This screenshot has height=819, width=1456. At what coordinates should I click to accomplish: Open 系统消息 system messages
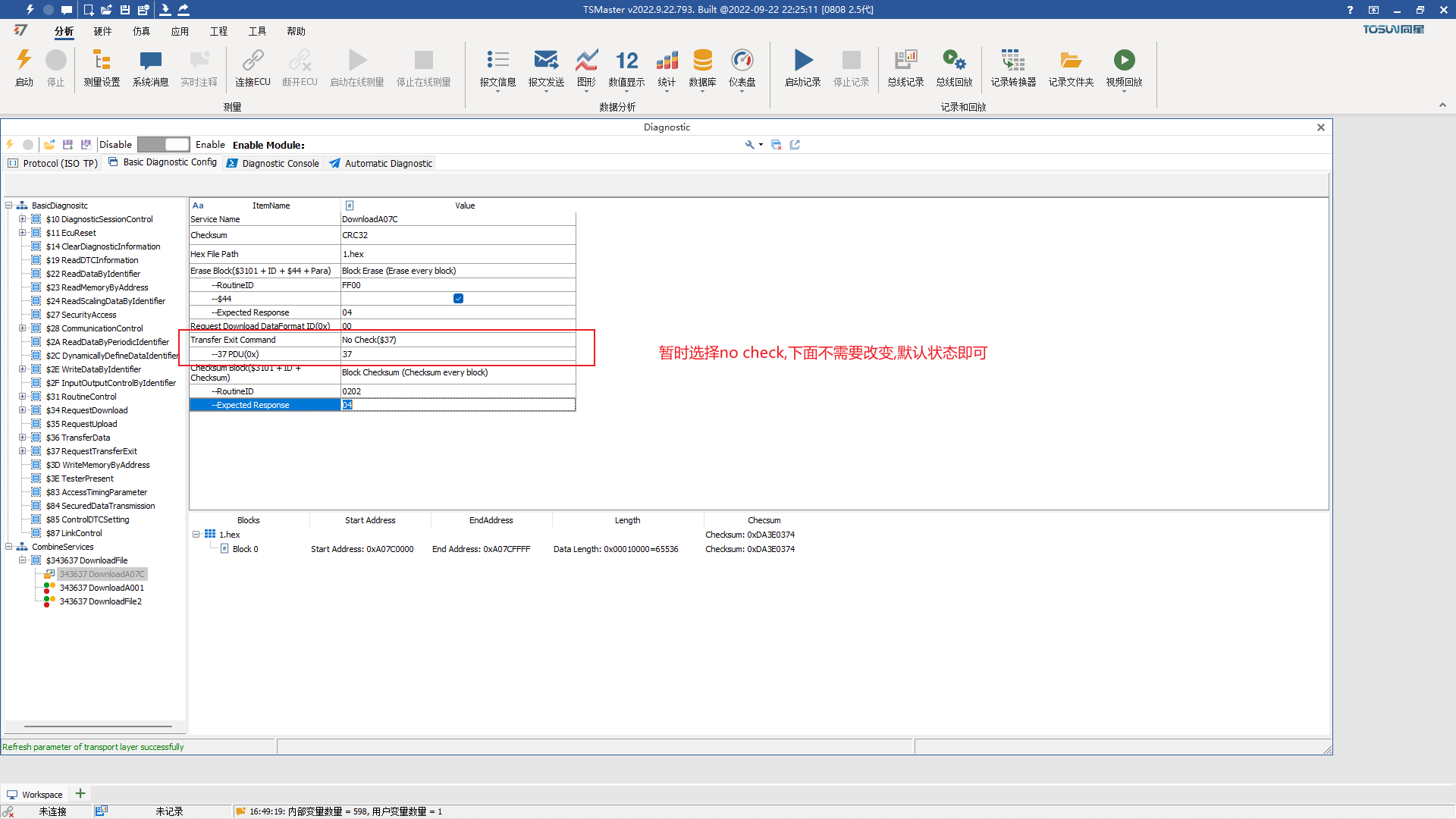[x=150, y=67]
